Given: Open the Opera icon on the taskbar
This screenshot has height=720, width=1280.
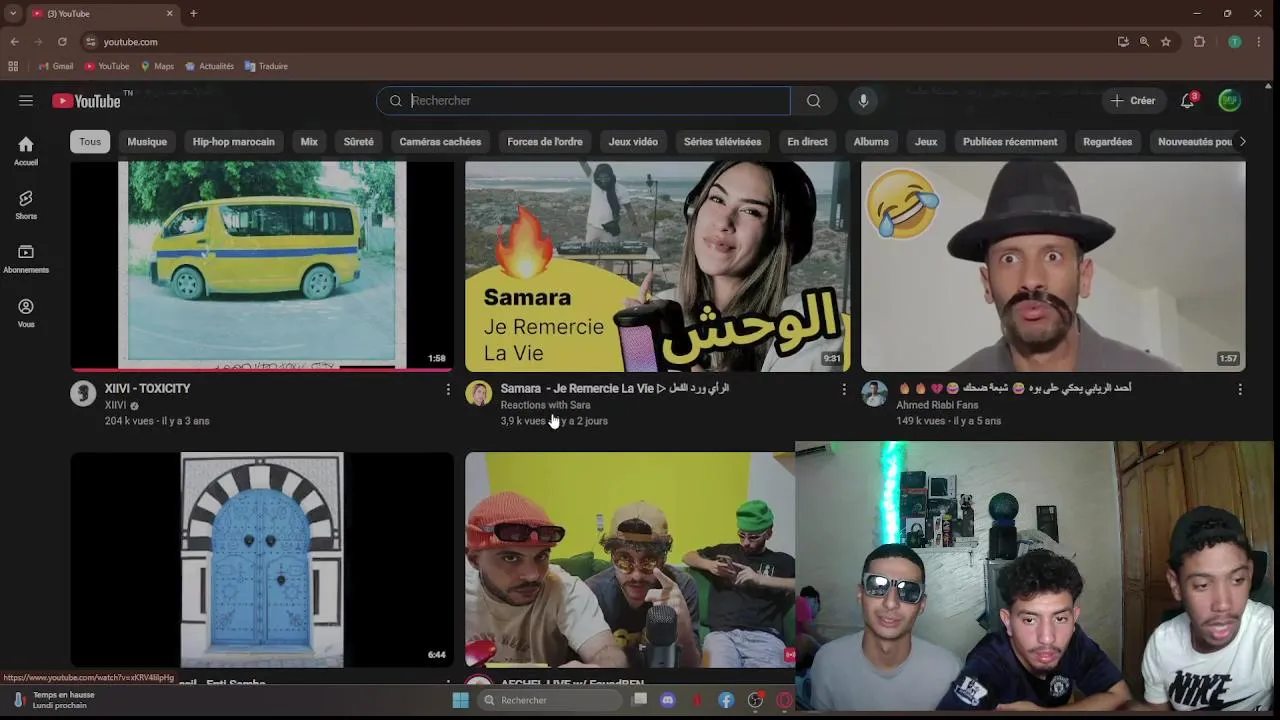Looking at the screenshot, I should click(x=784, y=700).
